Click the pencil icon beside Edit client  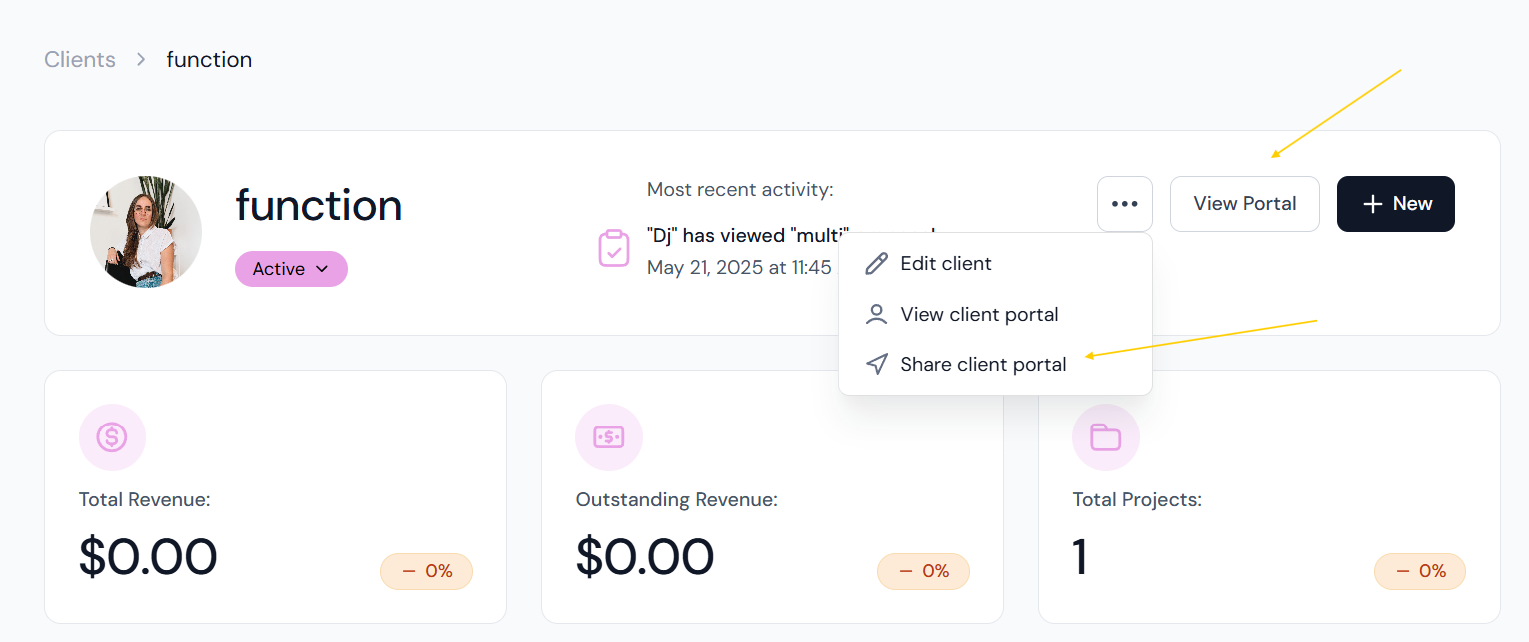coord(876,264)
